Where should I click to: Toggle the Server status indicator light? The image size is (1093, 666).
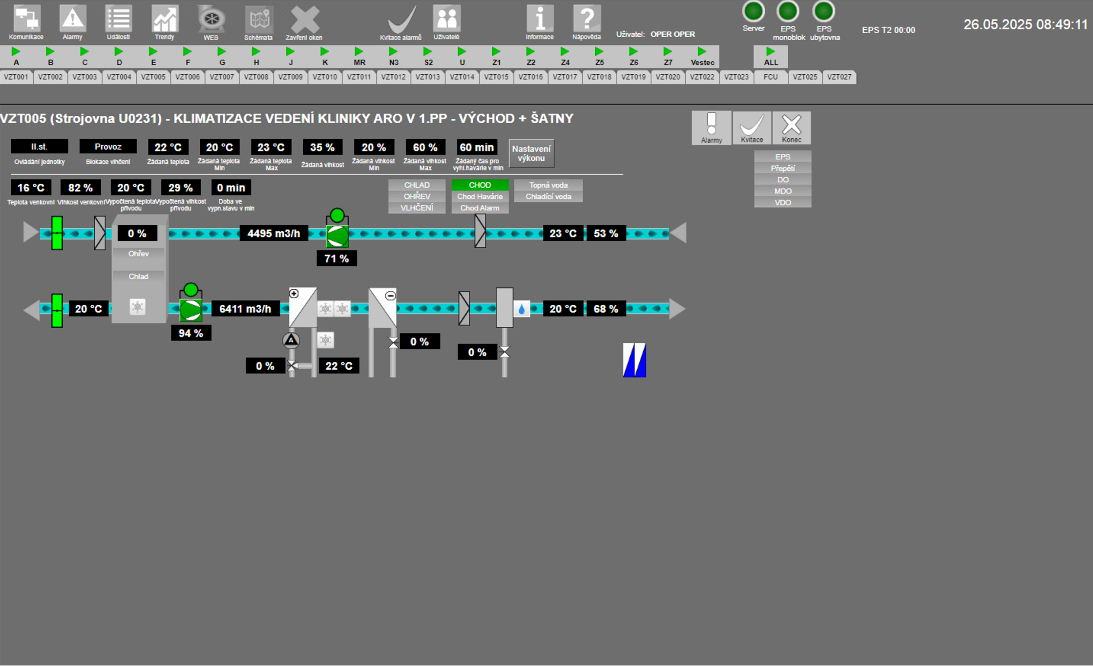(x=753, y=11)
